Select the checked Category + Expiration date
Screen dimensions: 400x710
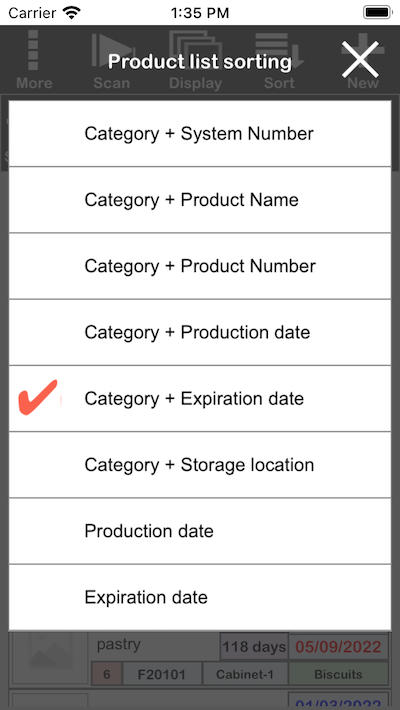(200, 398)
